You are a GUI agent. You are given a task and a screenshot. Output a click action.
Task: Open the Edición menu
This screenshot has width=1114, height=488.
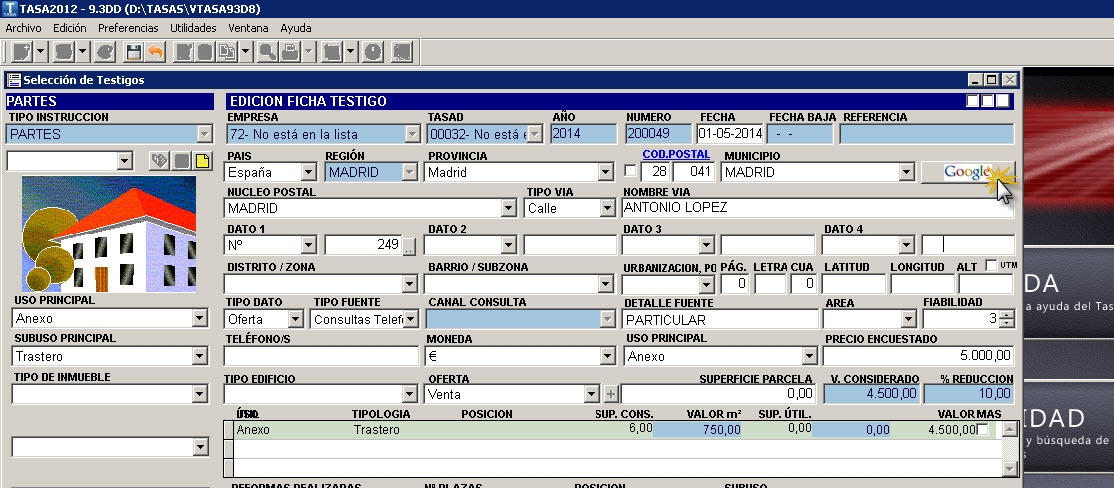pos(70,28)
